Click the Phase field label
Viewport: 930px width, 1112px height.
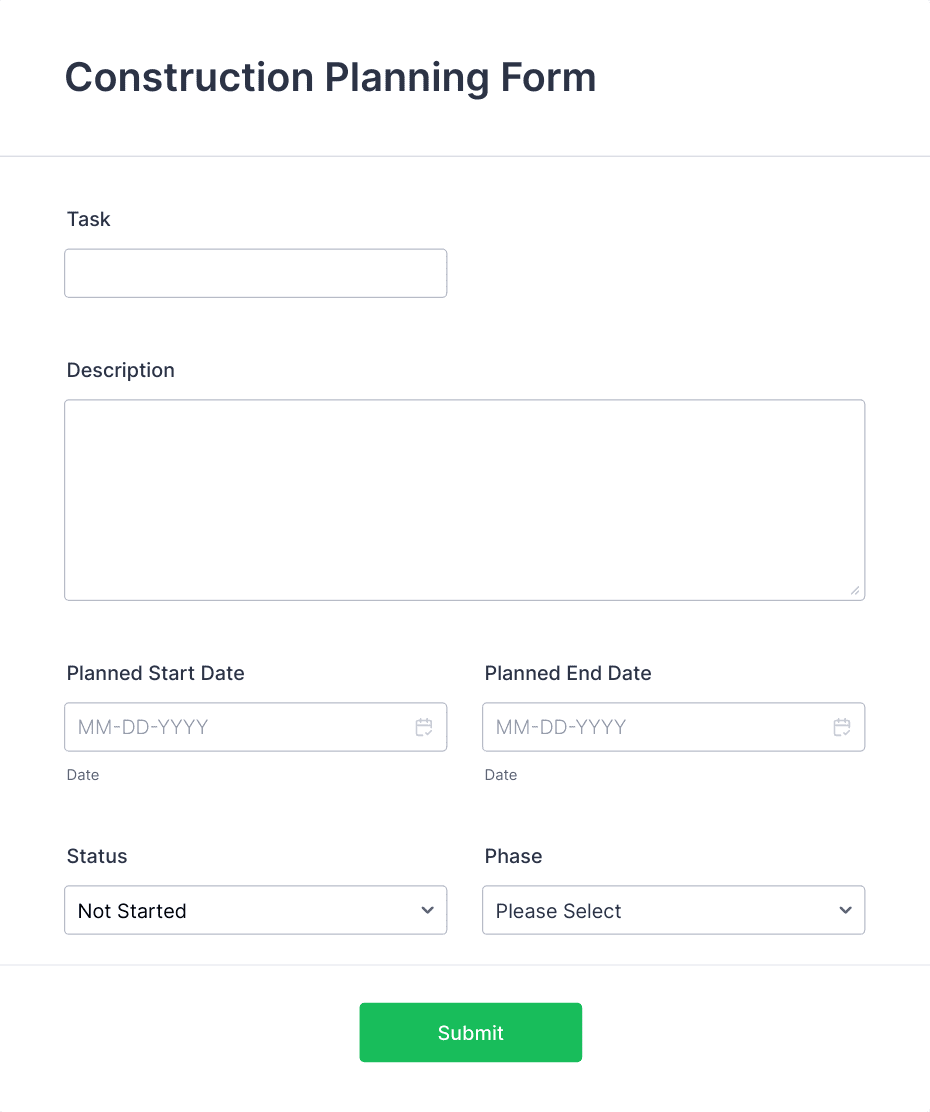pyautogui.click(x=513, y=856)
